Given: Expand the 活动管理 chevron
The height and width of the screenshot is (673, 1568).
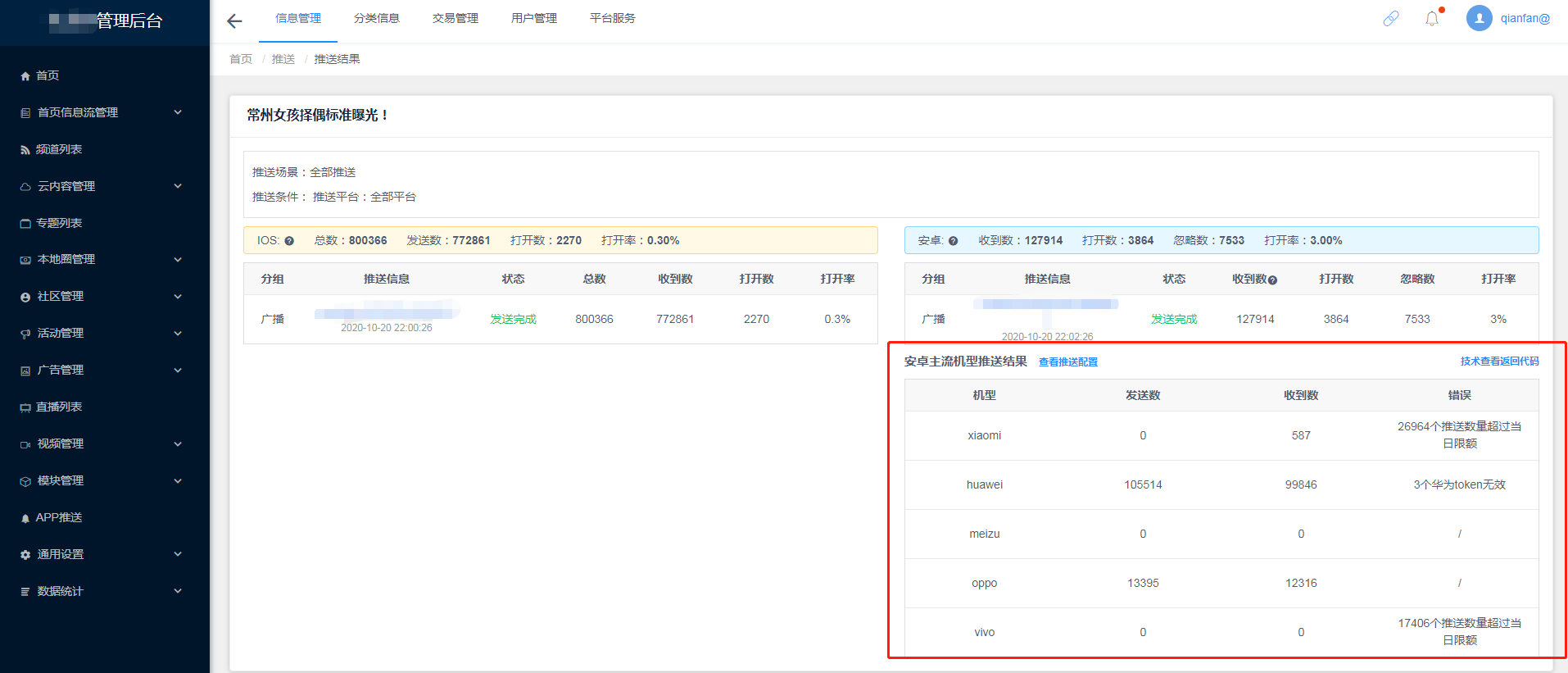Looking at the screenshot, I should (x=178, y=334).
